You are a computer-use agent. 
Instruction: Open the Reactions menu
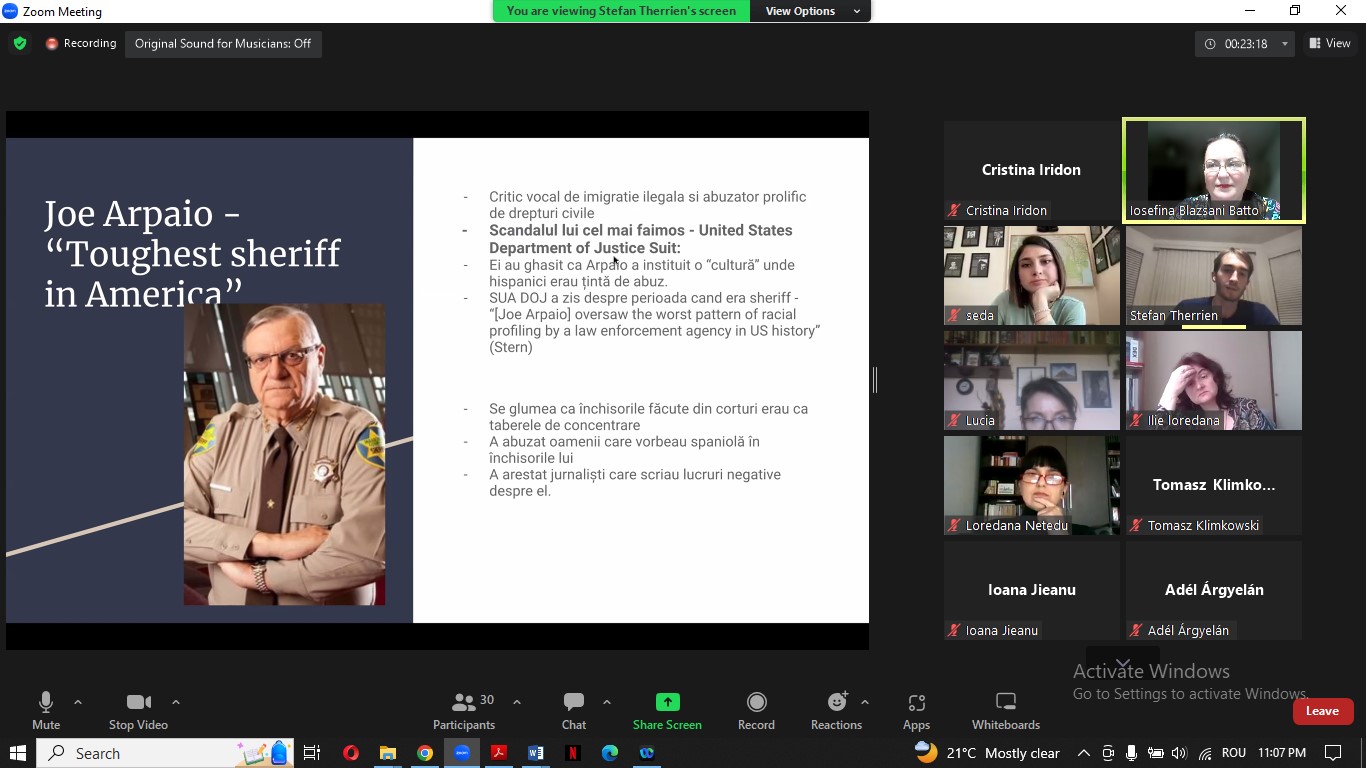click(836, 711)
